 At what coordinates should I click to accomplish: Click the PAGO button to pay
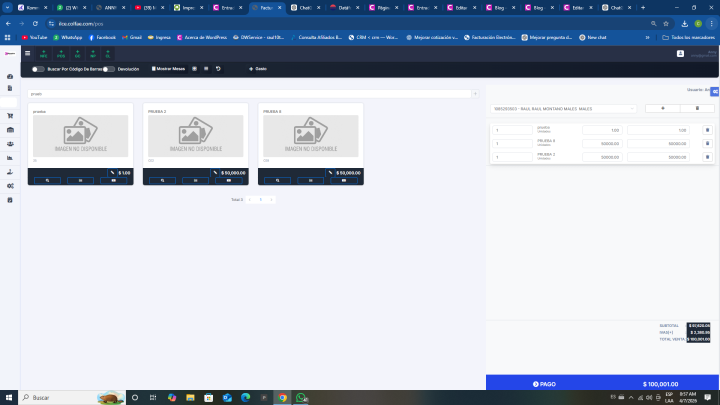(545, 383)
